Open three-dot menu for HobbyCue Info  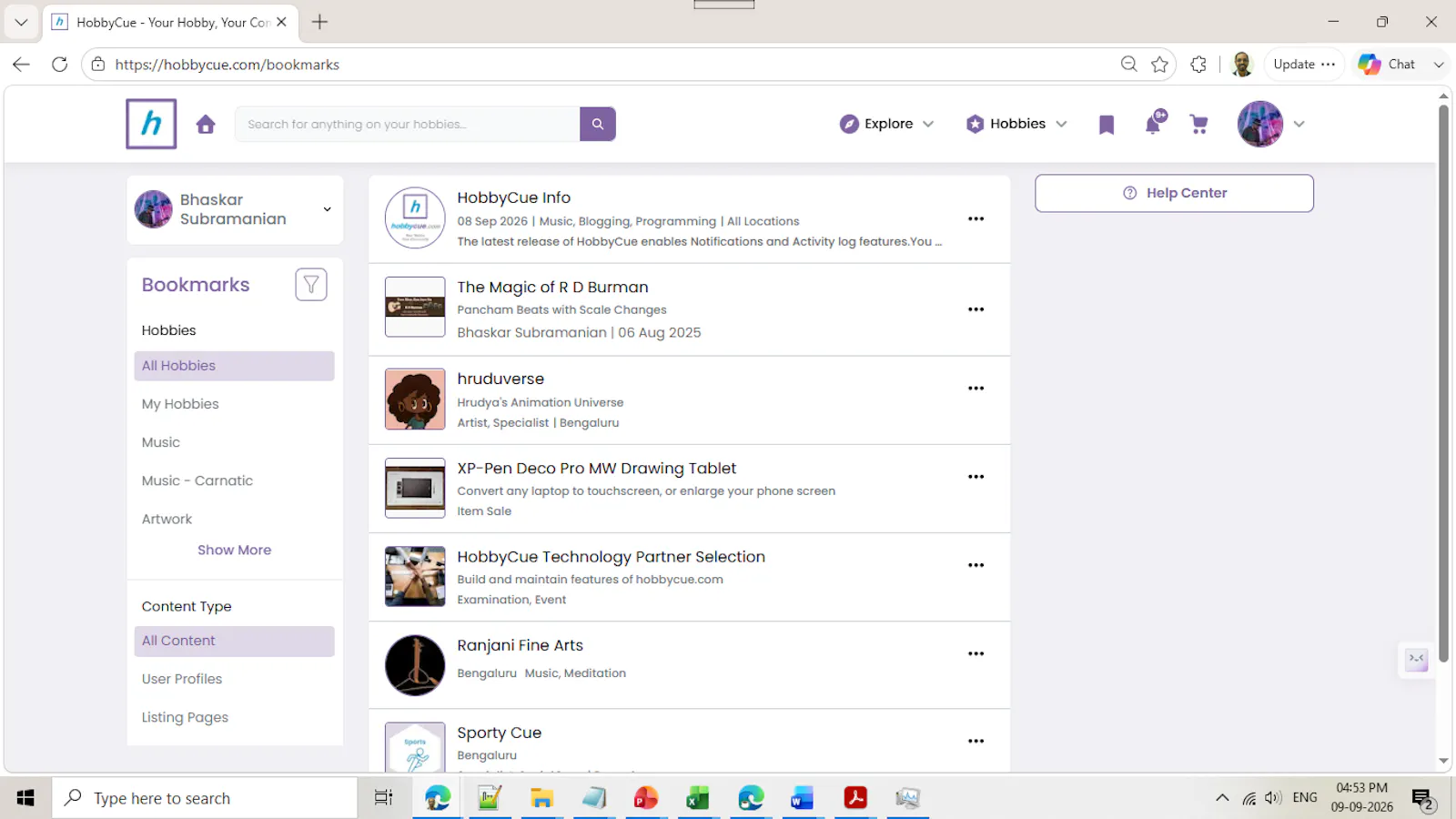click(x=976, y=218)
